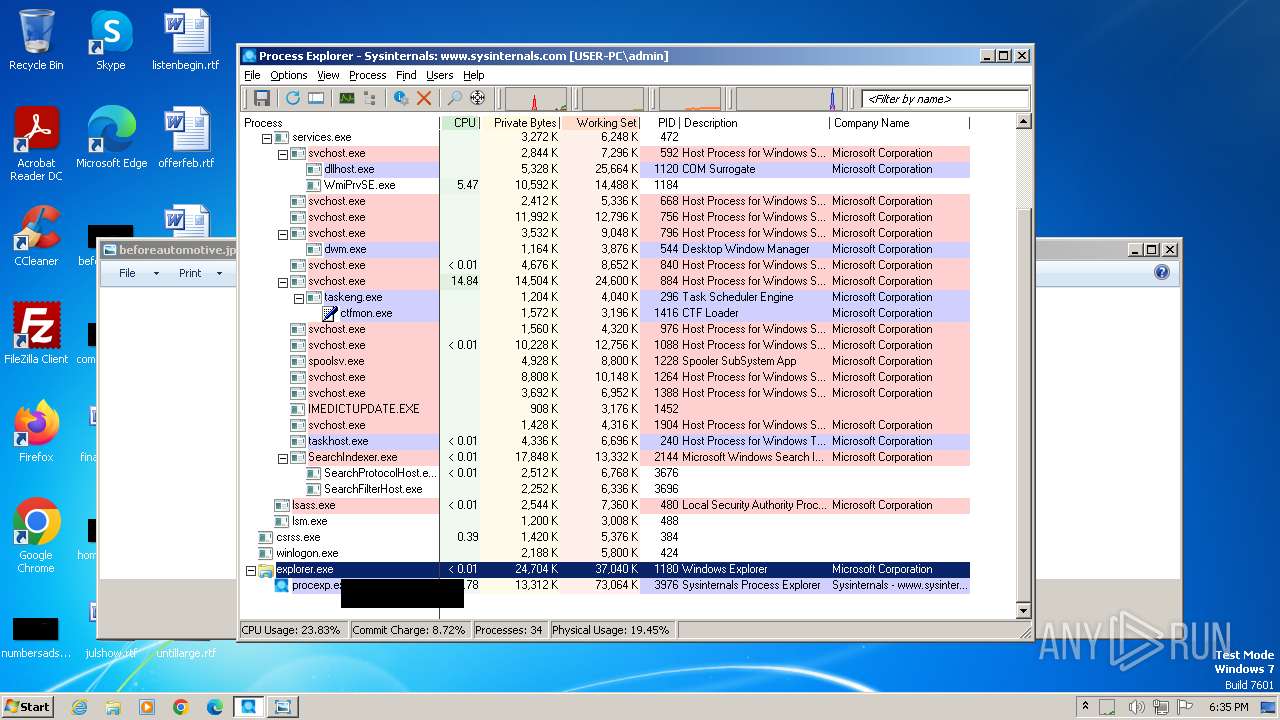The image size is (1280, 720).
Task: Select Firefox desktop icon
Action: (36, 431)
